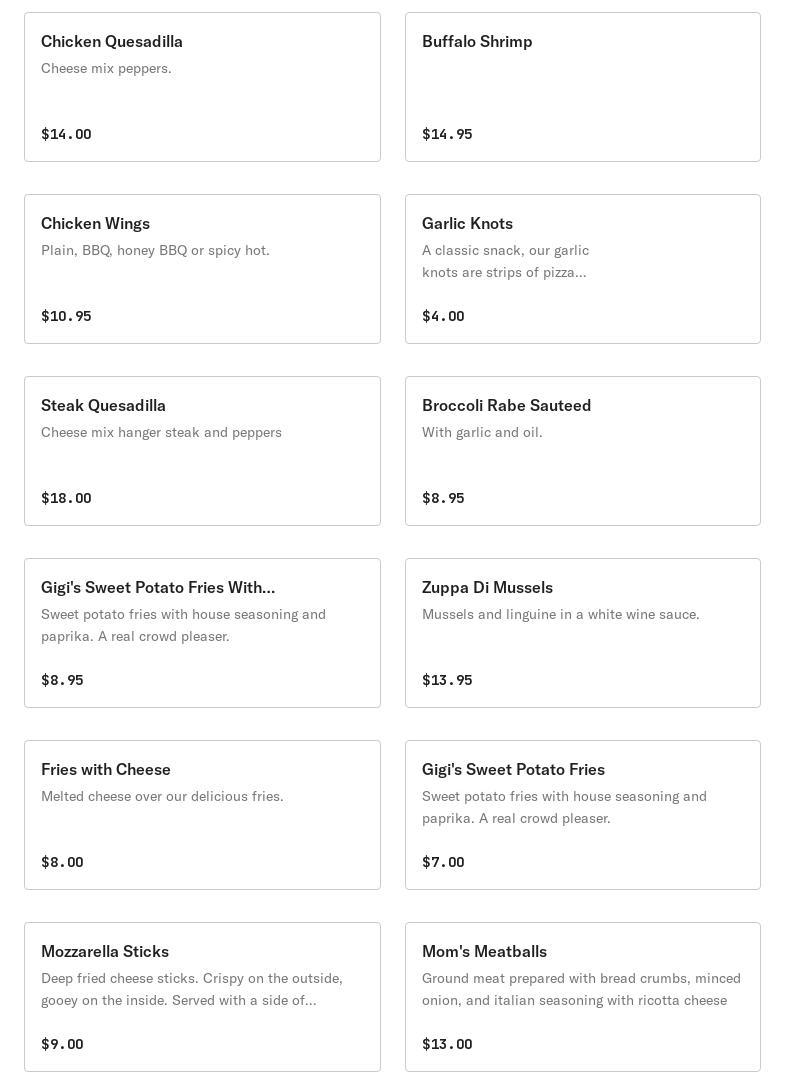This screenshot has width=785, height=1088.
Task: Click the $18.00 price for Steak Quesadilla
Action: point(66,498)
